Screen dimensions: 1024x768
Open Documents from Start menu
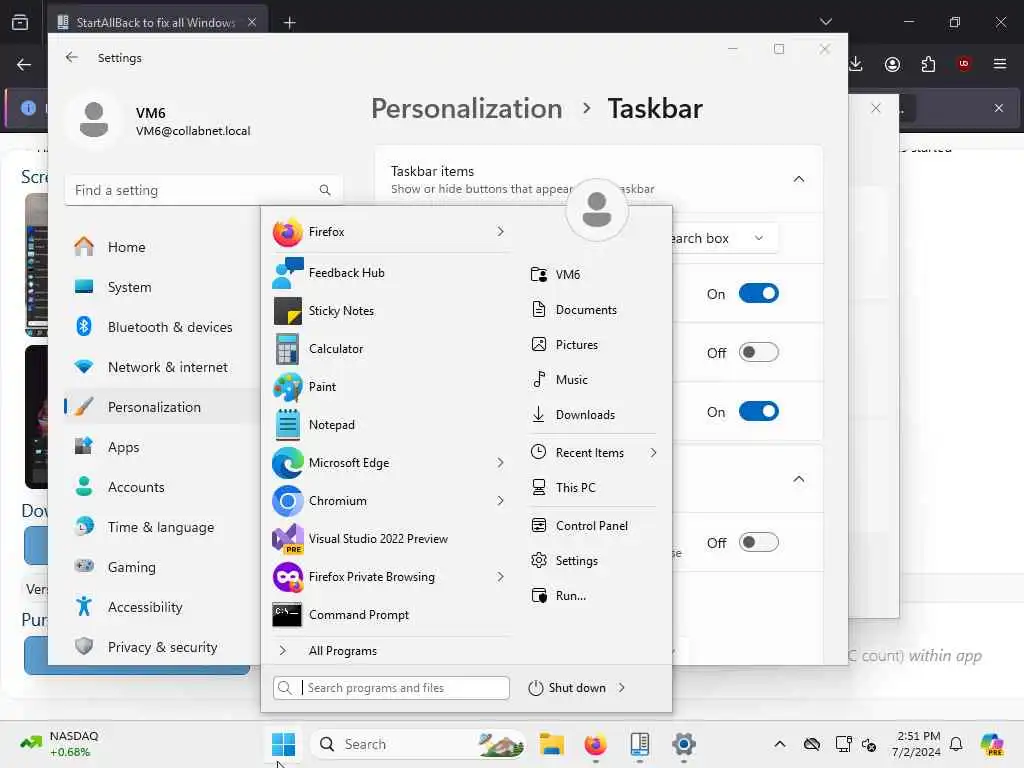pyautogui.click(x=593, y=310)
